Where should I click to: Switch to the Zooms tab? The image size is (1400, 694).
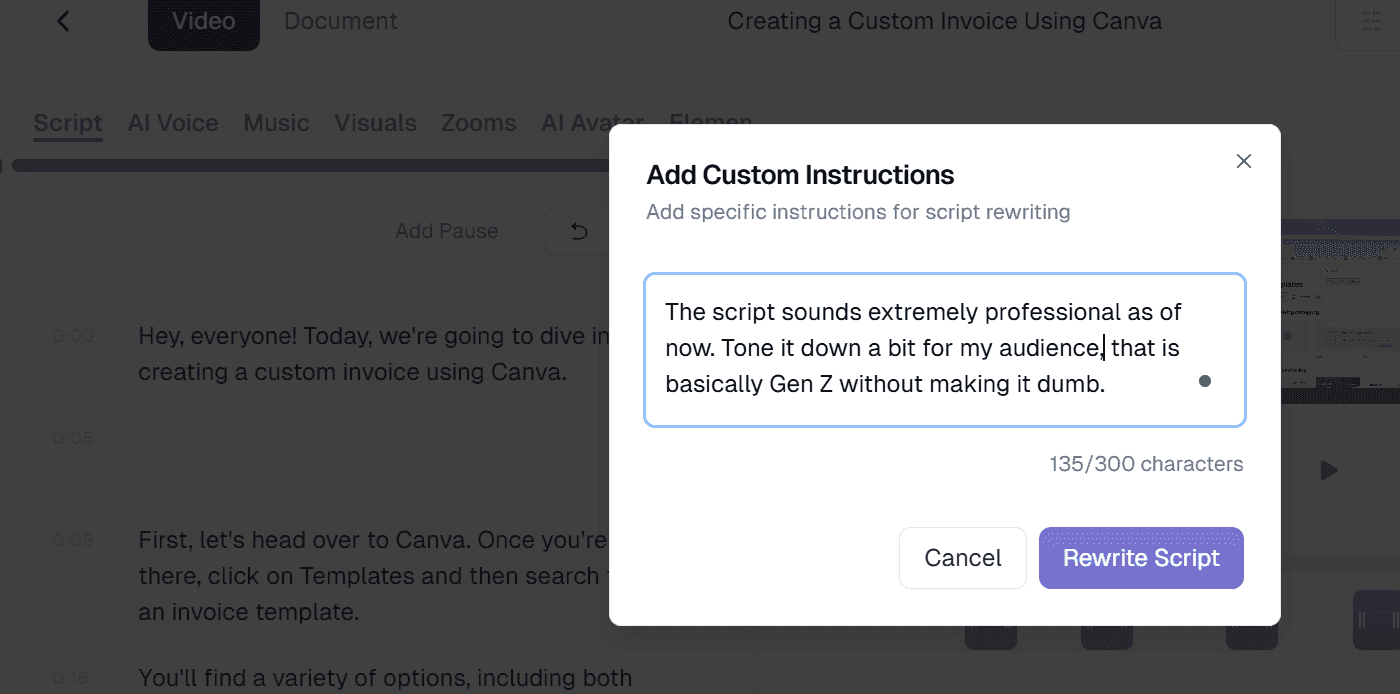pyautogui.click(x=478, y=122)
